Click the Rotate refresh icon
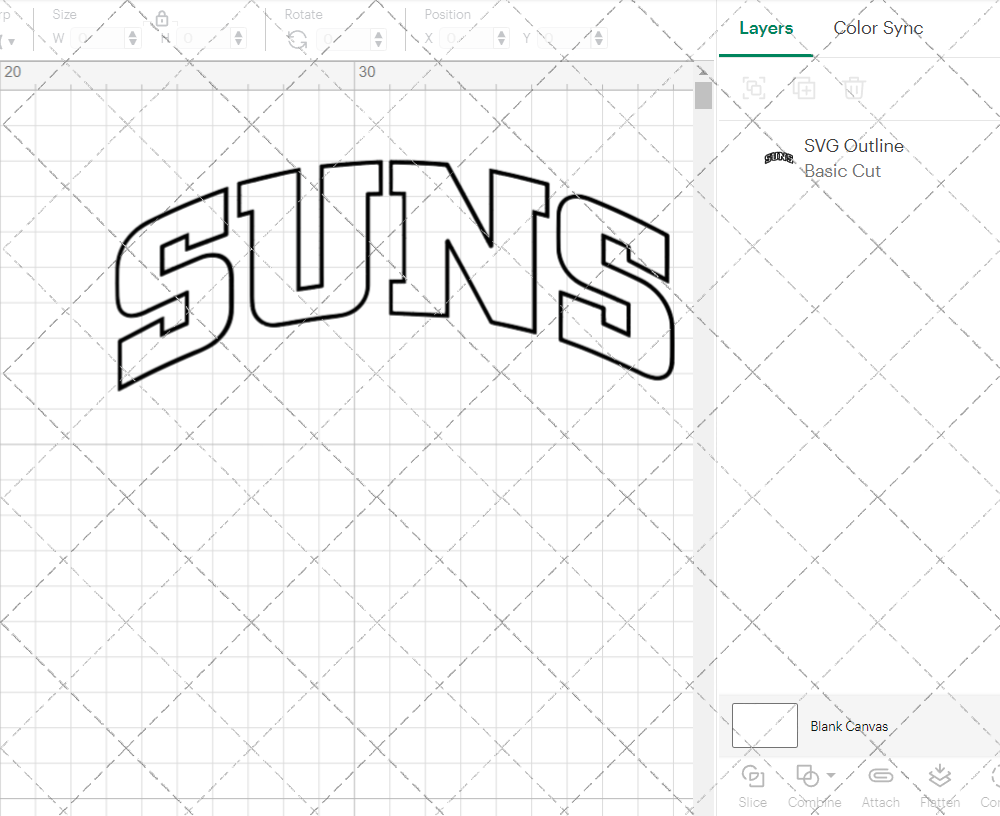This screenshot has height=816, width=1000. coord(297,38)
